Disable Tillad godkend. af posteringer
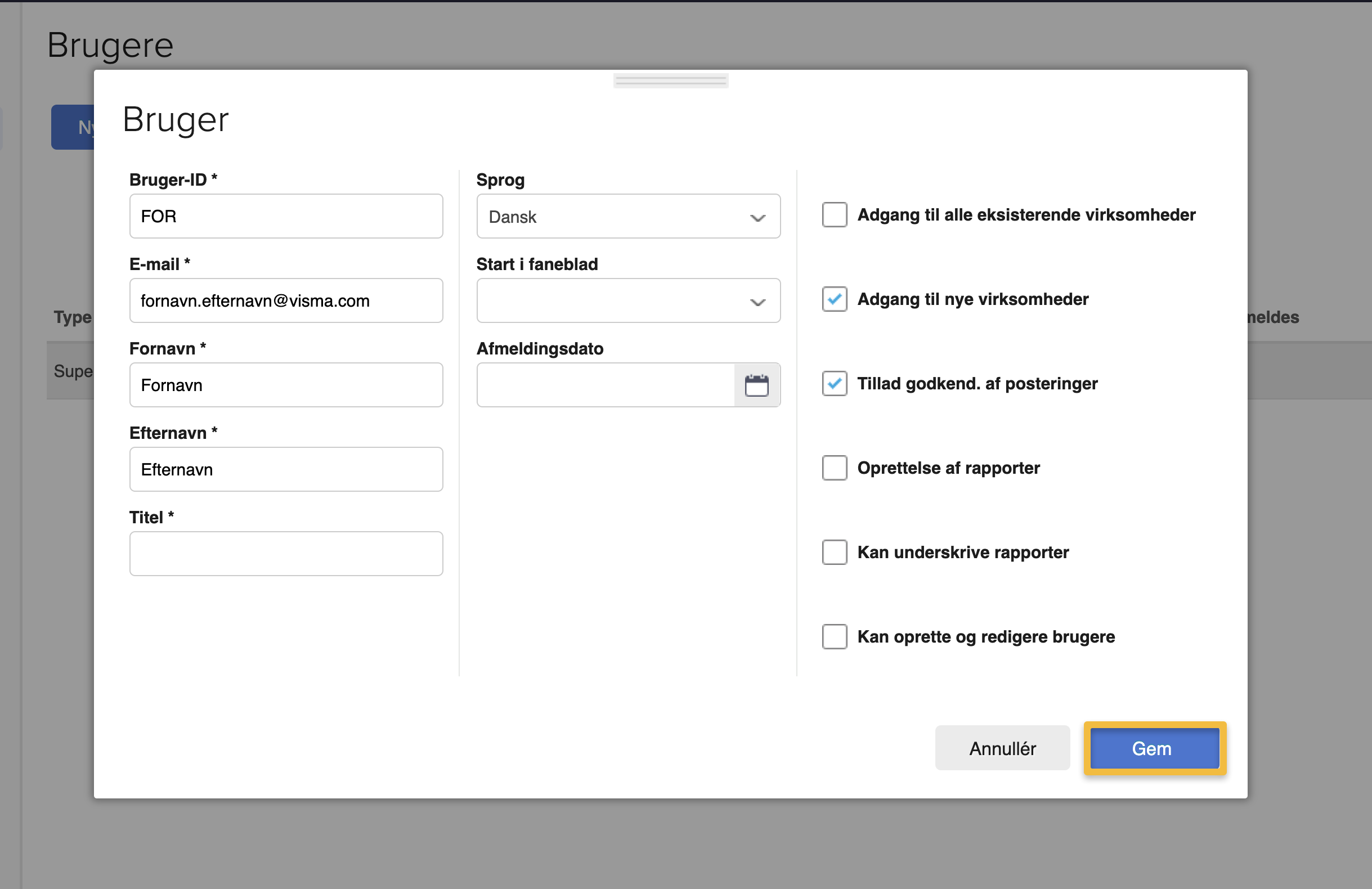This screenshot has height=889, width=1372. tap(833, 383)
